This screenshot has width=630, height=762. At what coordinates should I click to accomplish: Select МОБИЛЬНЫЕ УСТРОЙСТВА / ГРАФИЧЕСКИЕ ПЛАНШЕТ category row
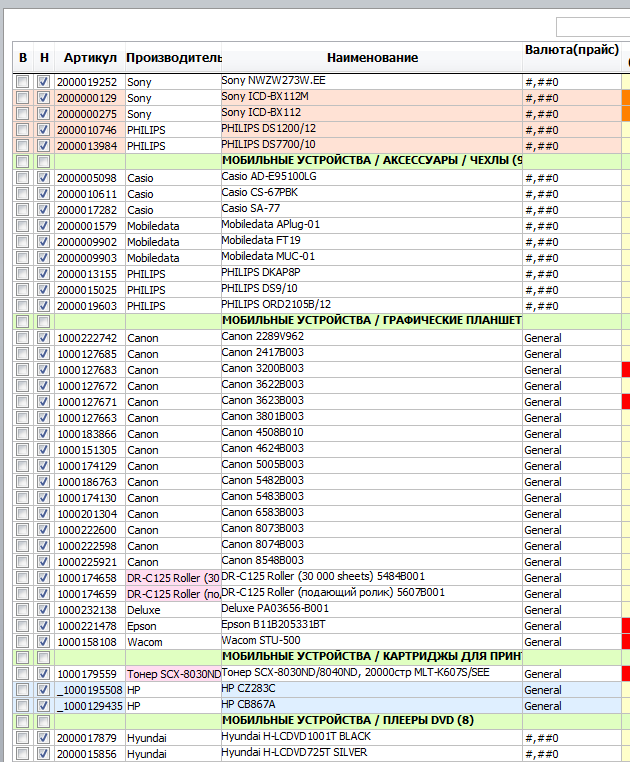click(x=372, y=320)
